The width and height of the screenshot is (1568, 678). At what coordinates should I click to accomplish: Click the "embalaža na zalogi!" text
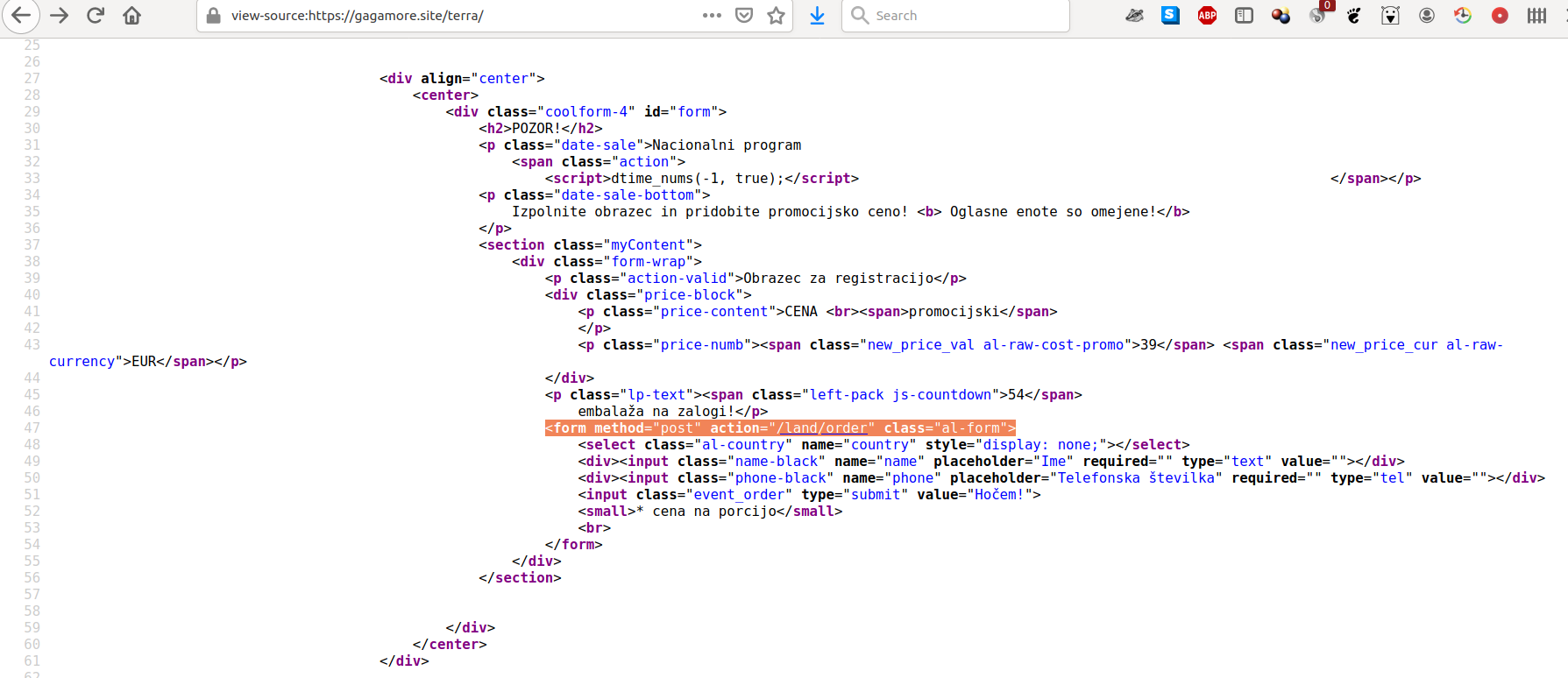(x=656, y=412)
